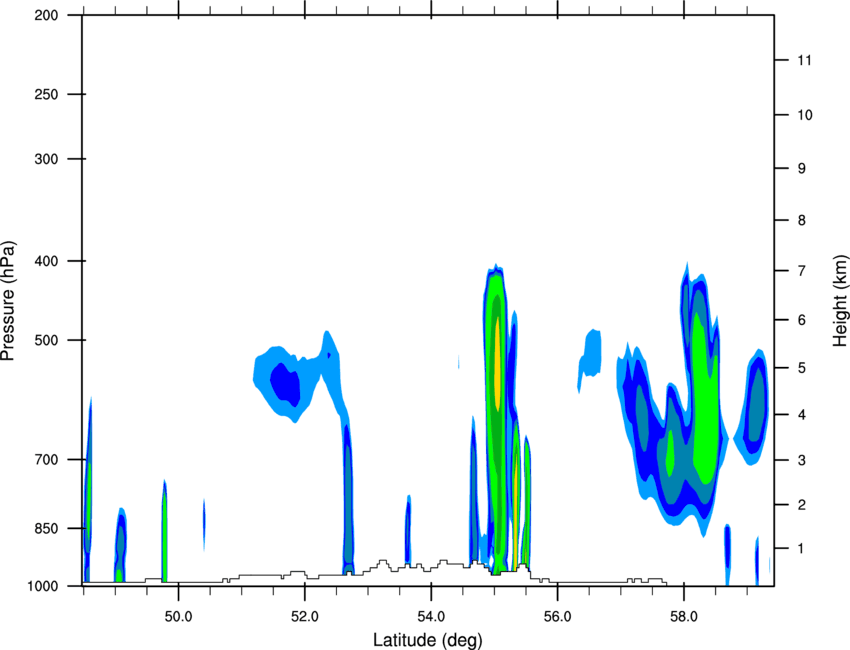Click the '3' height axis label
Viewport: 850px width, 650px height.
coord(802,460)
